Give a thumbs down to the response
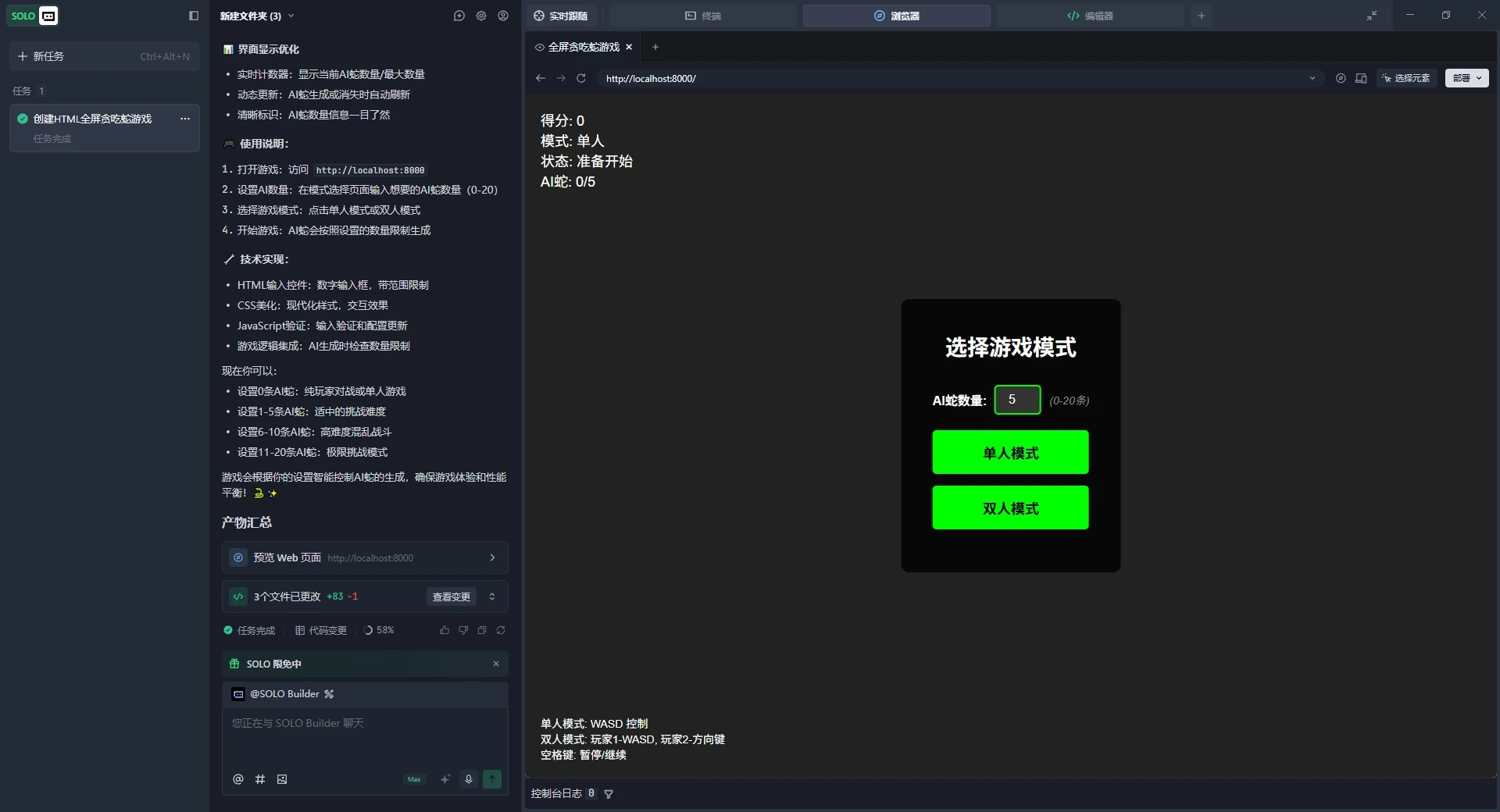The width and height of the screenshot is (1500, 812). coord(463,630)
